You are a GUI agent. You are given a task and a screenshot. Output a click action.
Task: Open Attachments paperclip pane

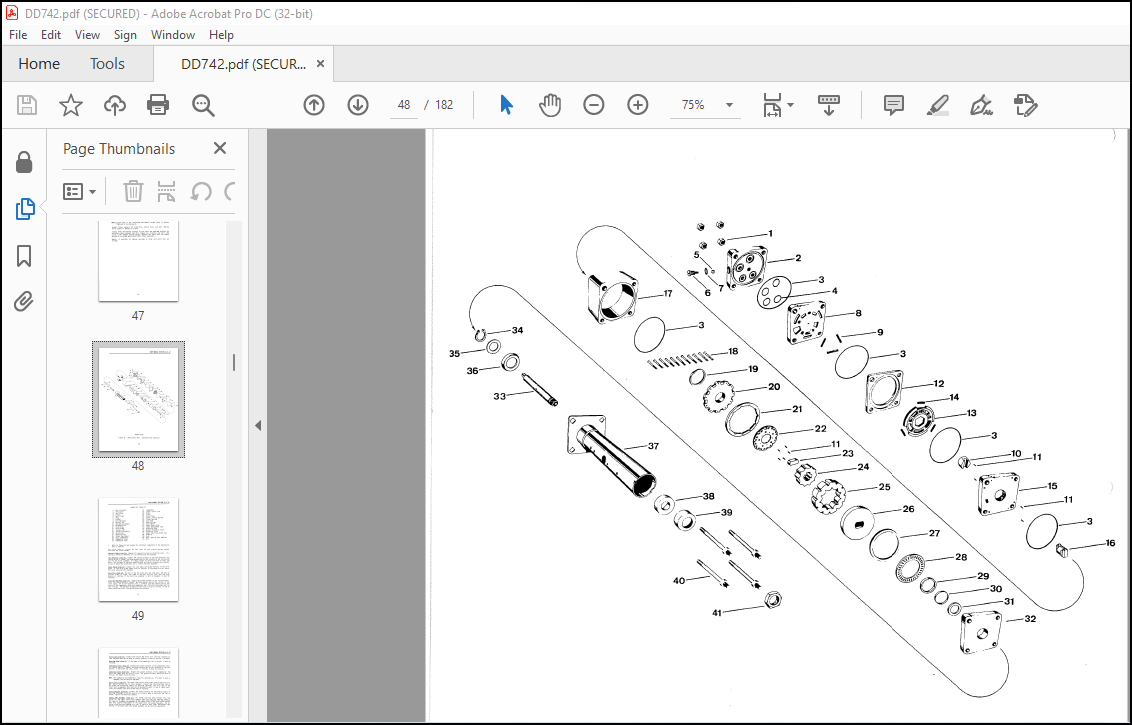click(x=24, y=301)
